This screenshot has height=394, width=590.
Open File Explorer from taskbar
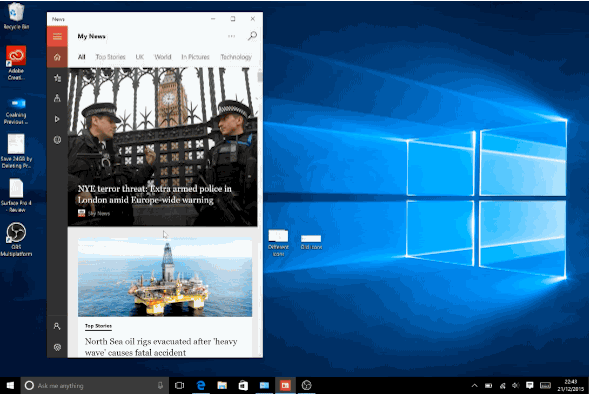pyautogui.click(x=222, y=385)
